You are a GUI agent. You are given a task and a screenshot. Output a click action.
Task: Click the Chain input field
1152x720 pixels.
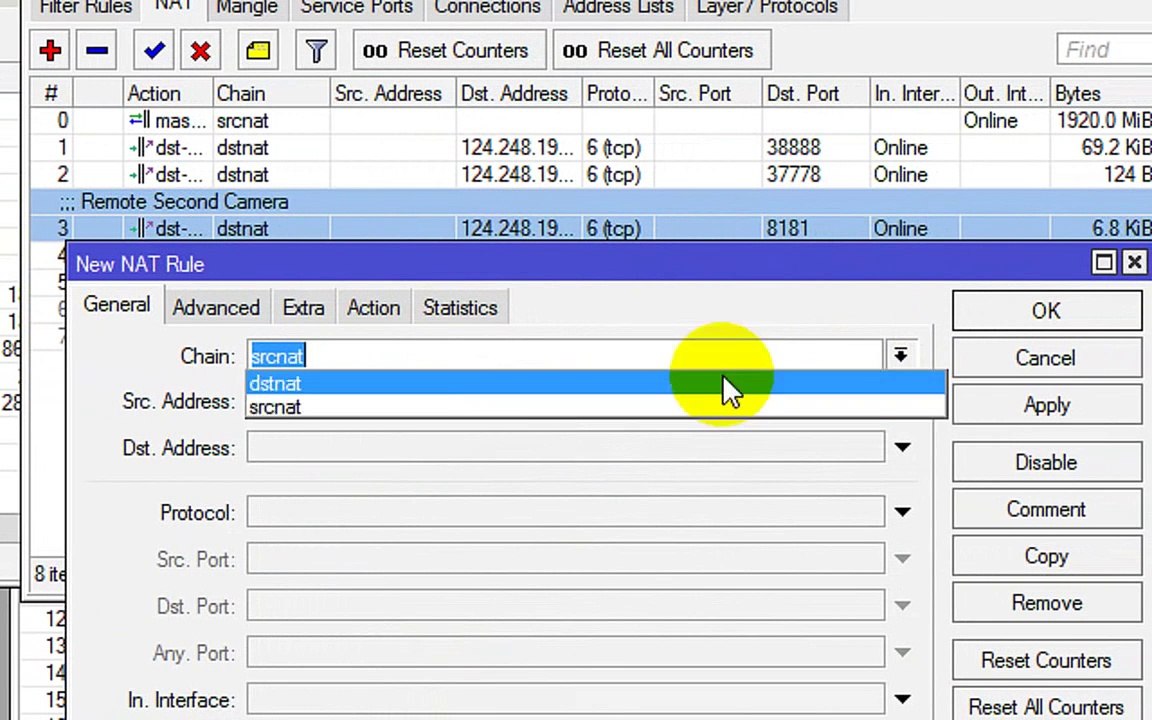coord(564,356)
